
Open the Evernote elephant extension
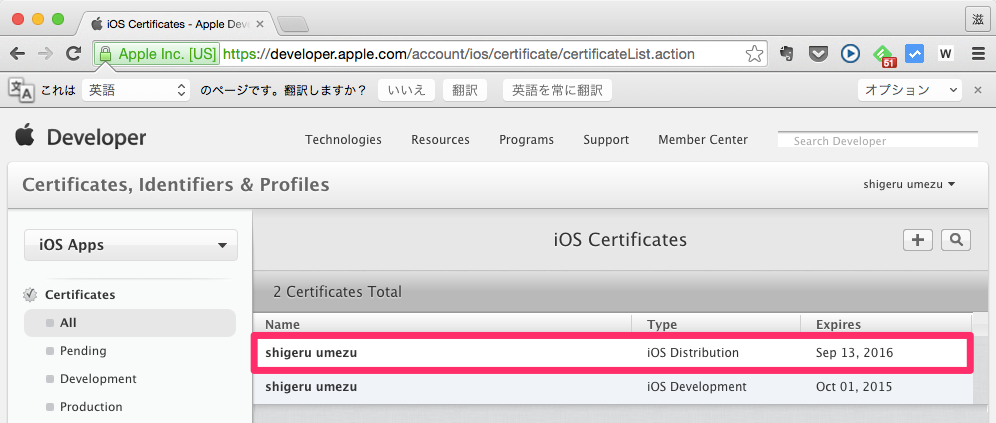pyautogui.click(x=786, y=54)
